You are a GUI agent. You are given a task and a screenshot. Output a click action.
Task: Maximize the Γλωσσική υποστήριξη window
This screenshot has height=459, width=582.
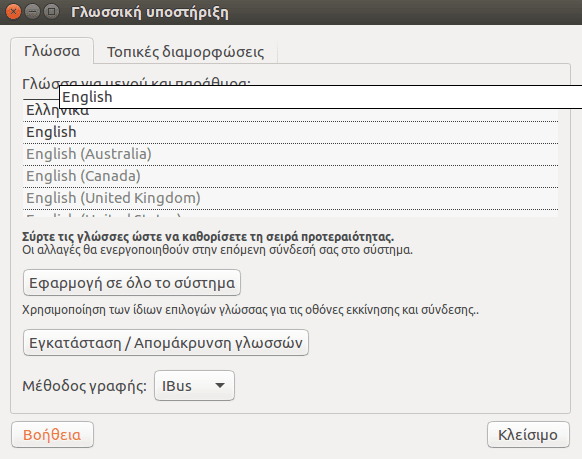coord(52,12)
